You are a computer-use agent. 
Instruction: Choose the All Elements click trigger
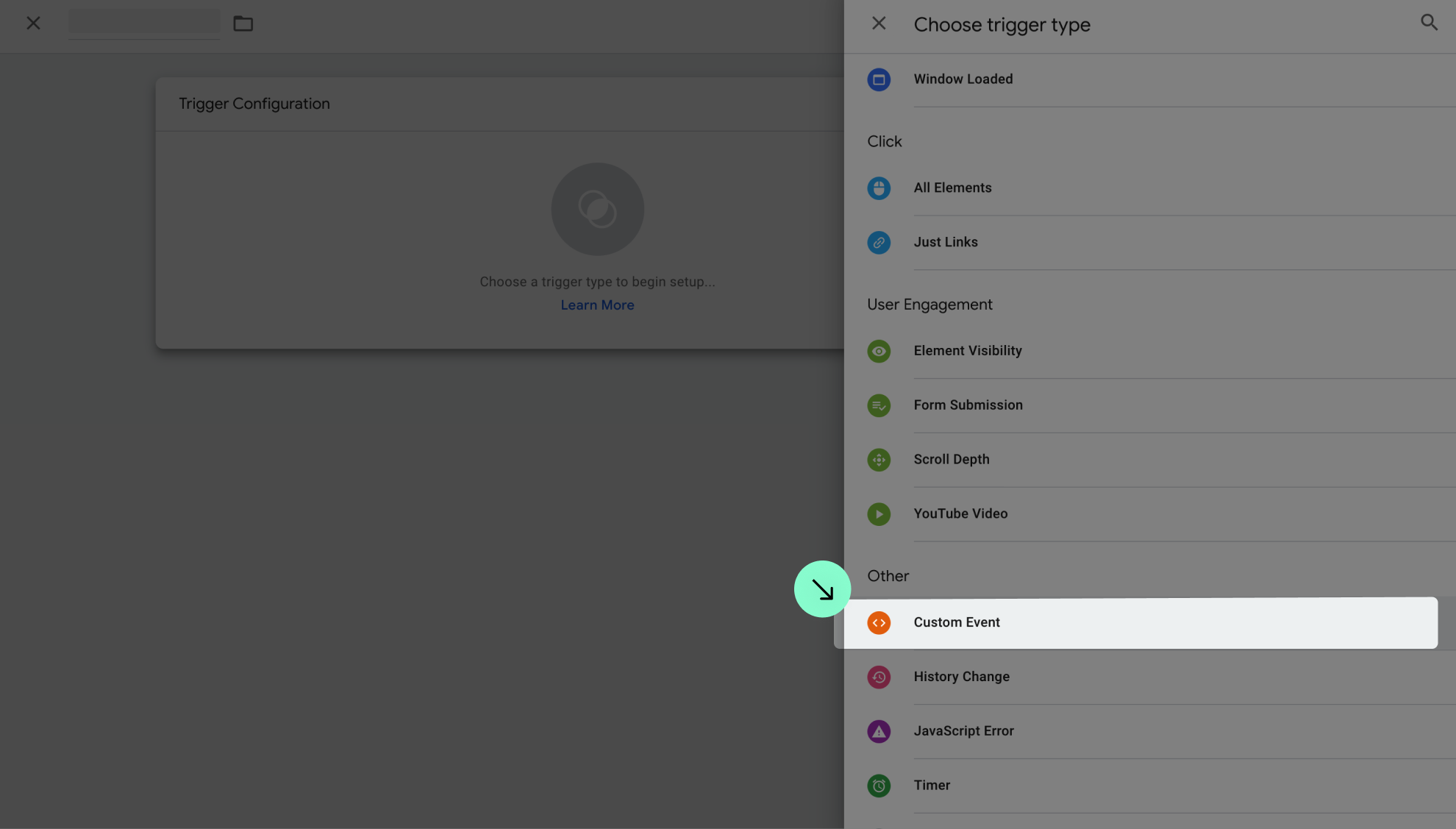(x=1150, y=188)
